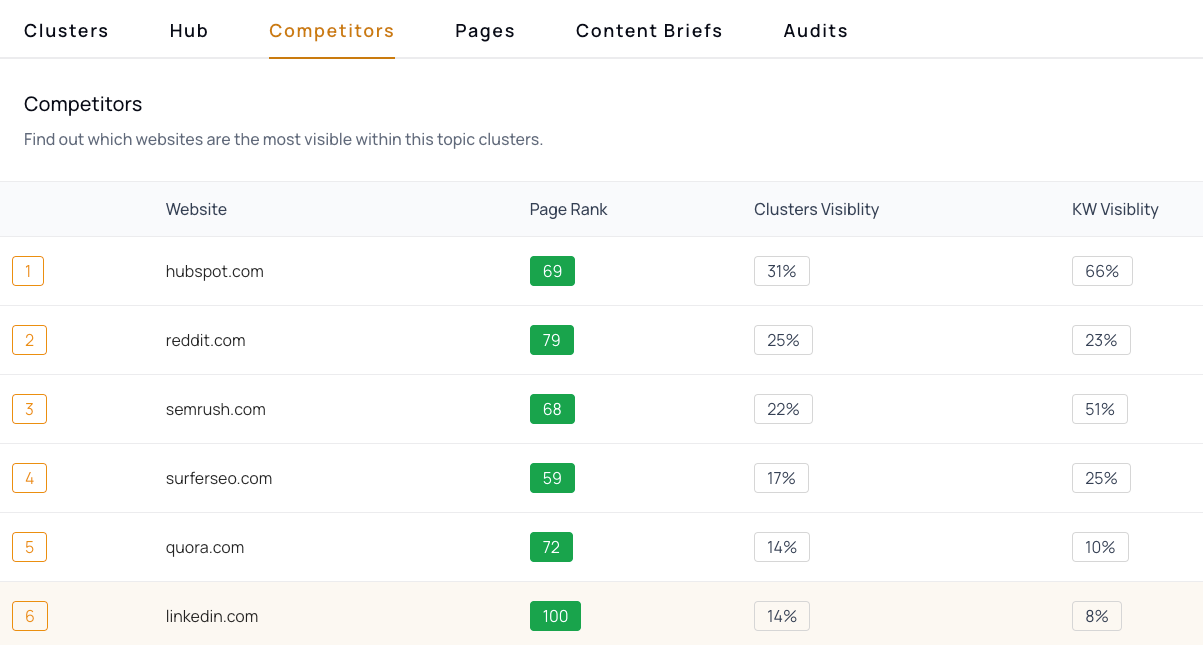
Task: Click quora.com's Page Rank badge 72
Action: click(551, 547)
